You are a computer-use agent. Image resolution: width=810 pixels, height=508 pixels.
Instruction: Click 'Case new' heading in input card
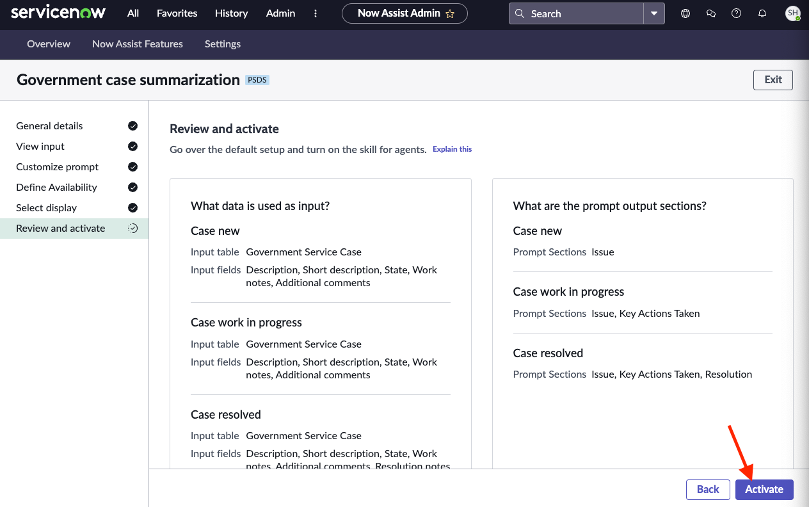pyautogui.click(x=215, y=231)
